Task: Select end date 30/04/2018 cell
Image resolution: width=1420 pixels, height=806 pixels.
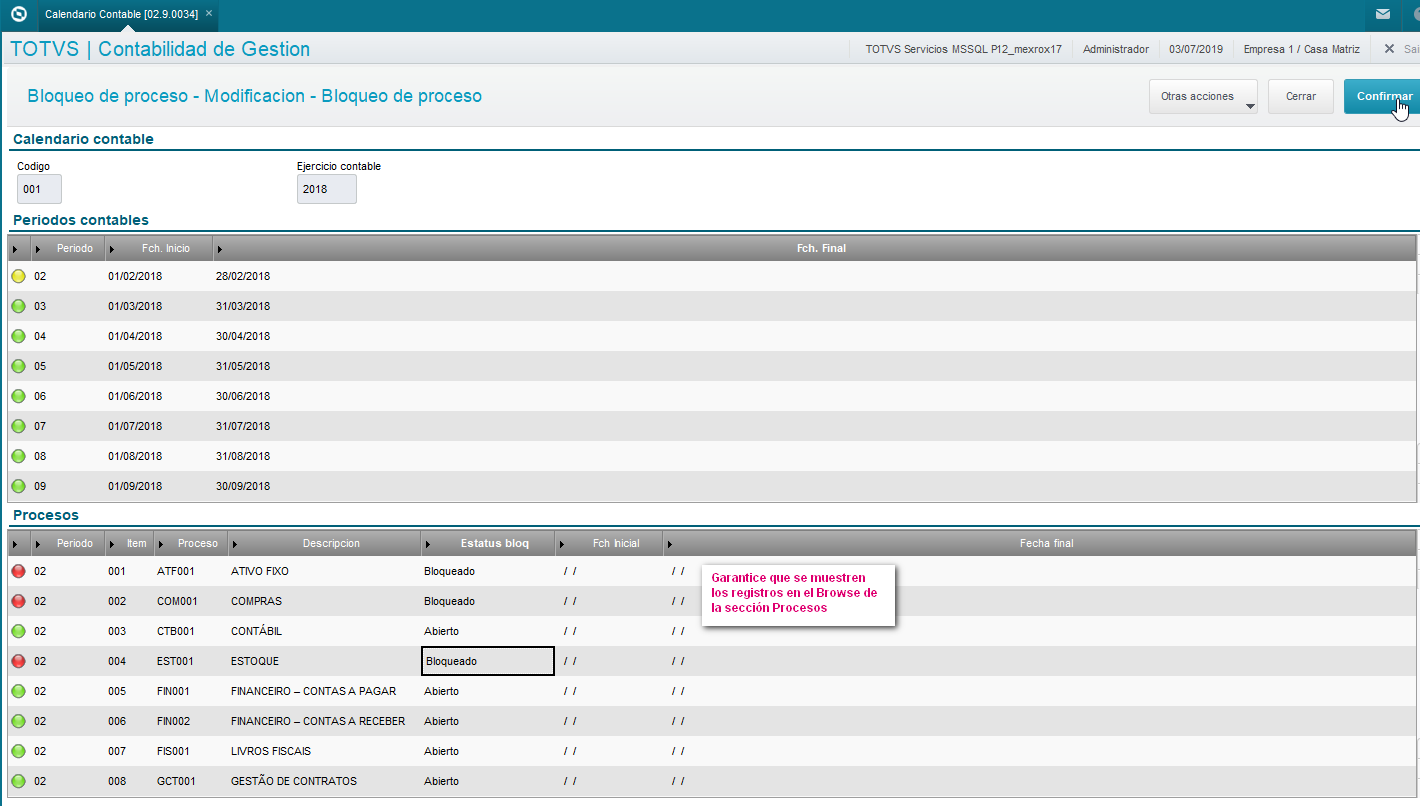Action: click(x=243, y=336)
